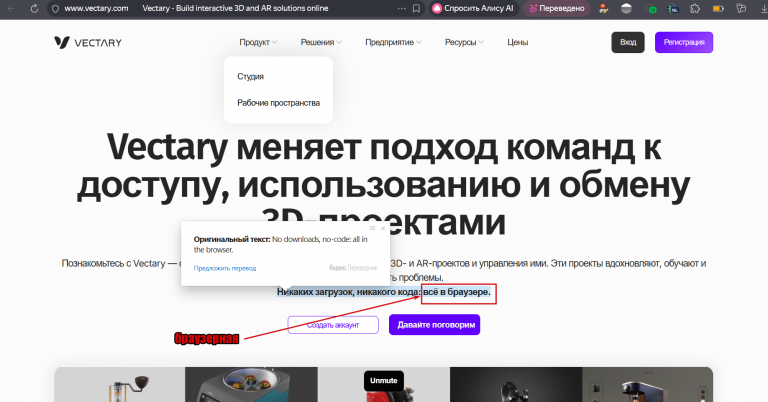Select 'Студия' from the product dropdown
768x402 pixels.
pos(250,76)
